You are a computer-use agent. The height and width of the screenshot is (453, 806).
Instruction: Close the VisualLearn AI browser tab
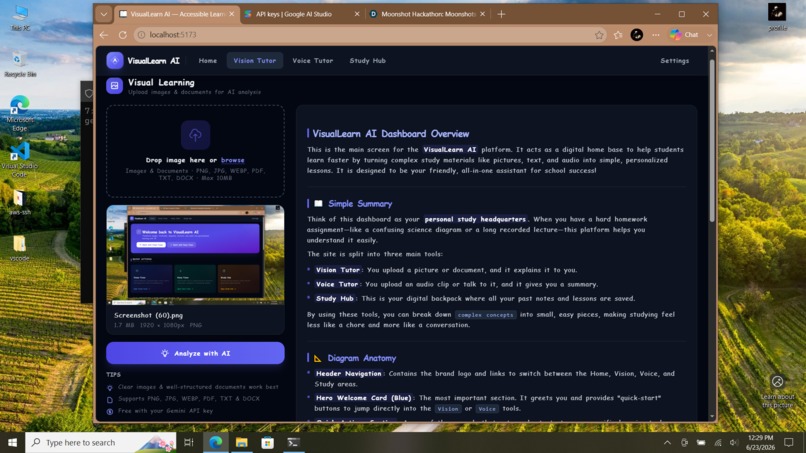[x=231, y=14]
